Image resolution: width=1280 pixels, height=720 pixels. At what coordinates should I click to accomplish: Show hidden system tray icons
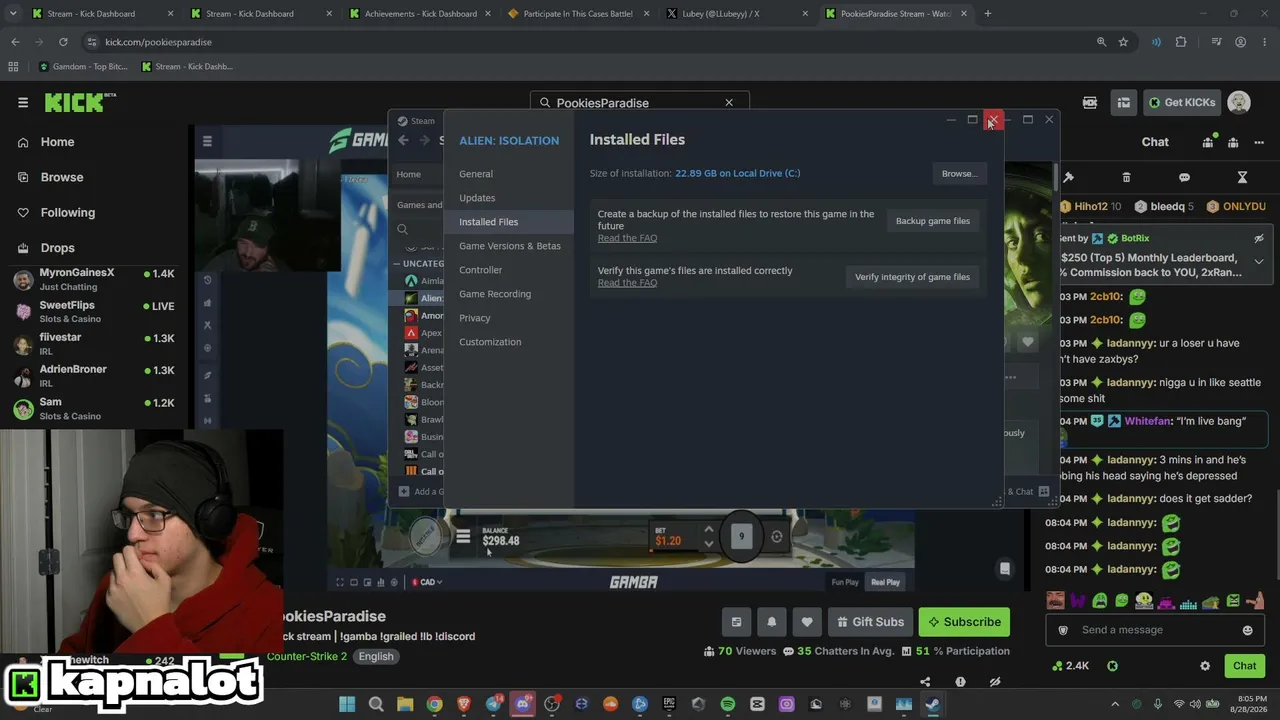click(1115, 704)
